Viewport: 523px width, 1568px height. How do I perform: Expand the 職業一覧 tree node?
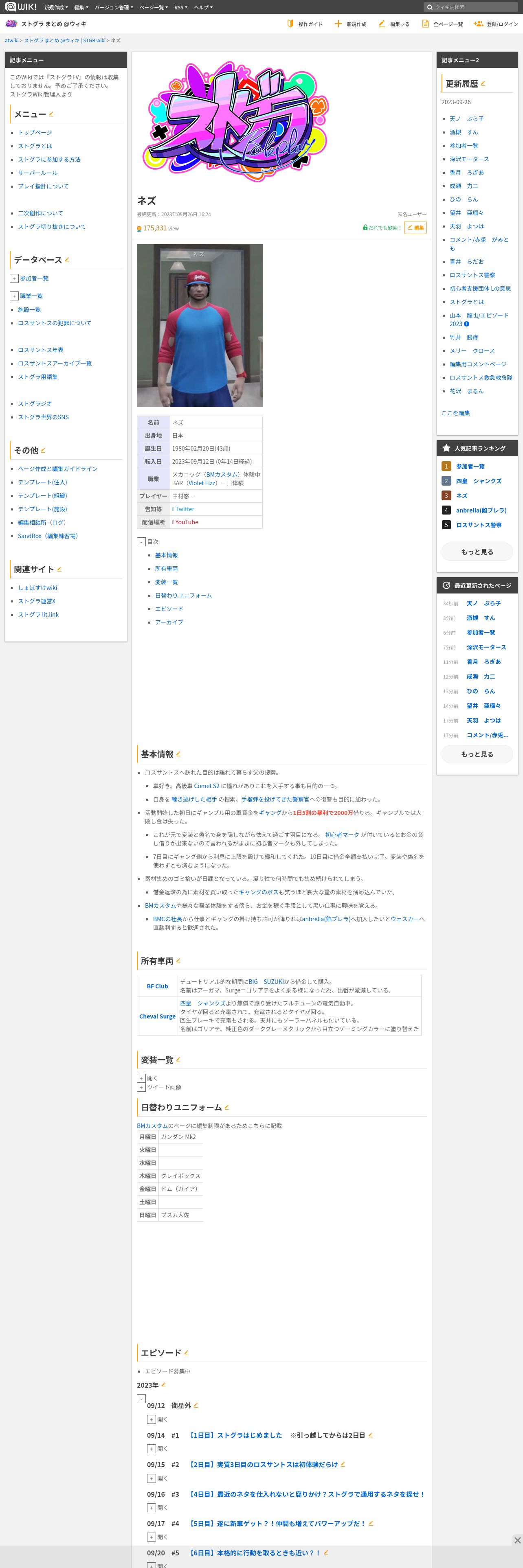pyautogui.click(x=14, y=296)
